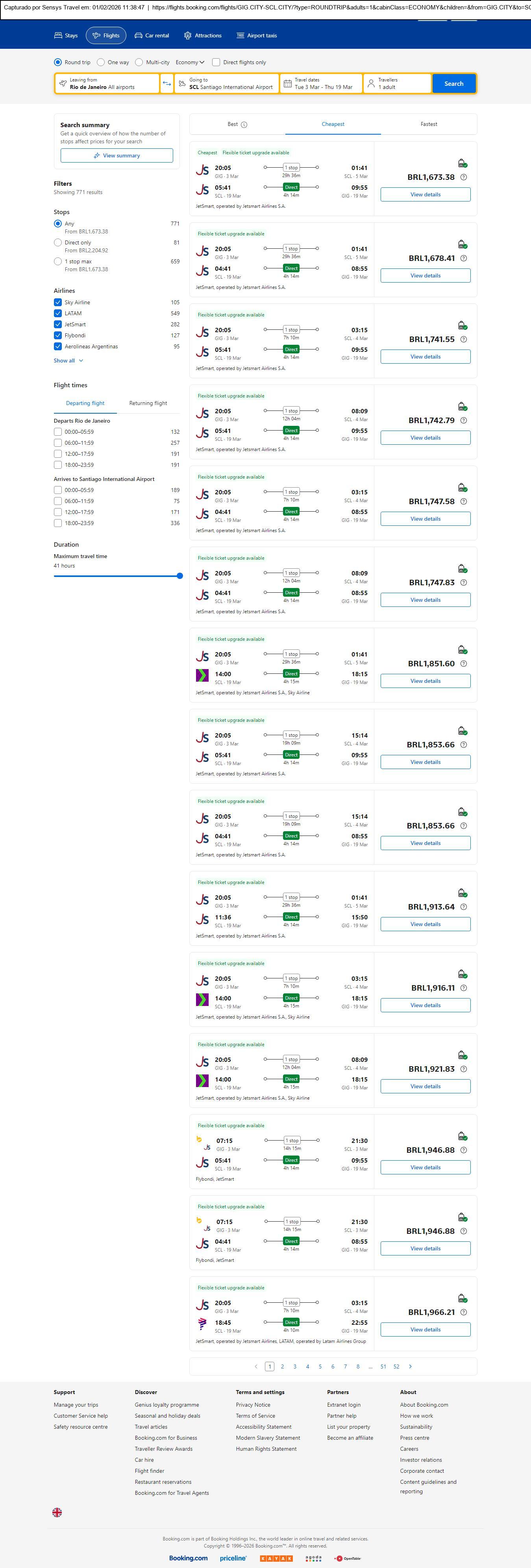The height and width of the screenshot is (1568, 531).
Task: Open the Economy cabin class dropdown
Action: tap(189, 62)
